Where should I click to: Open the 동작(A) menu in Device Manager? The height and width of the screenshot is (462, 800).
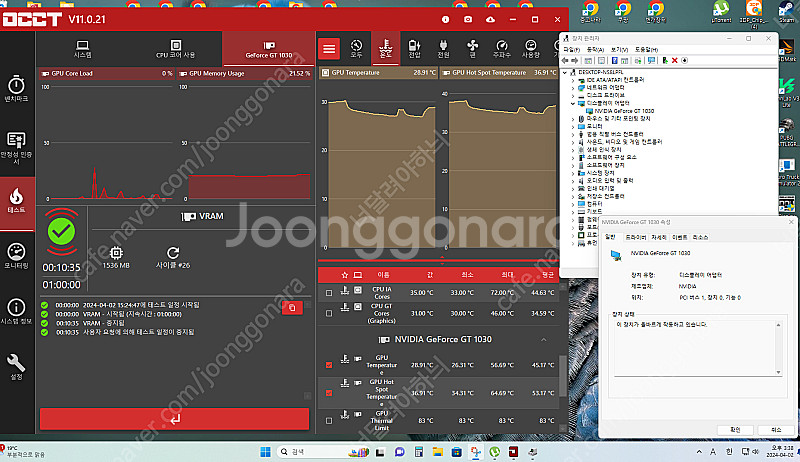pyautogui.click(x=595, y=49)
